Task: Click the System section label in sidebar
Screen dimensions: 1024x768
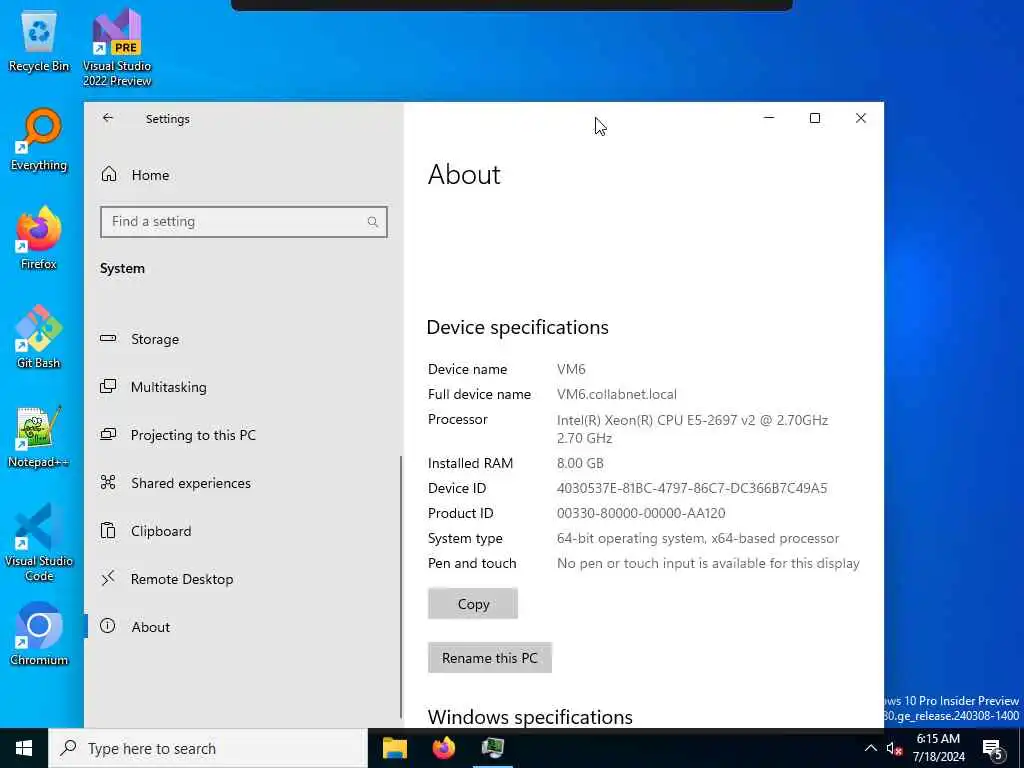Action: [x=122, y=268]
